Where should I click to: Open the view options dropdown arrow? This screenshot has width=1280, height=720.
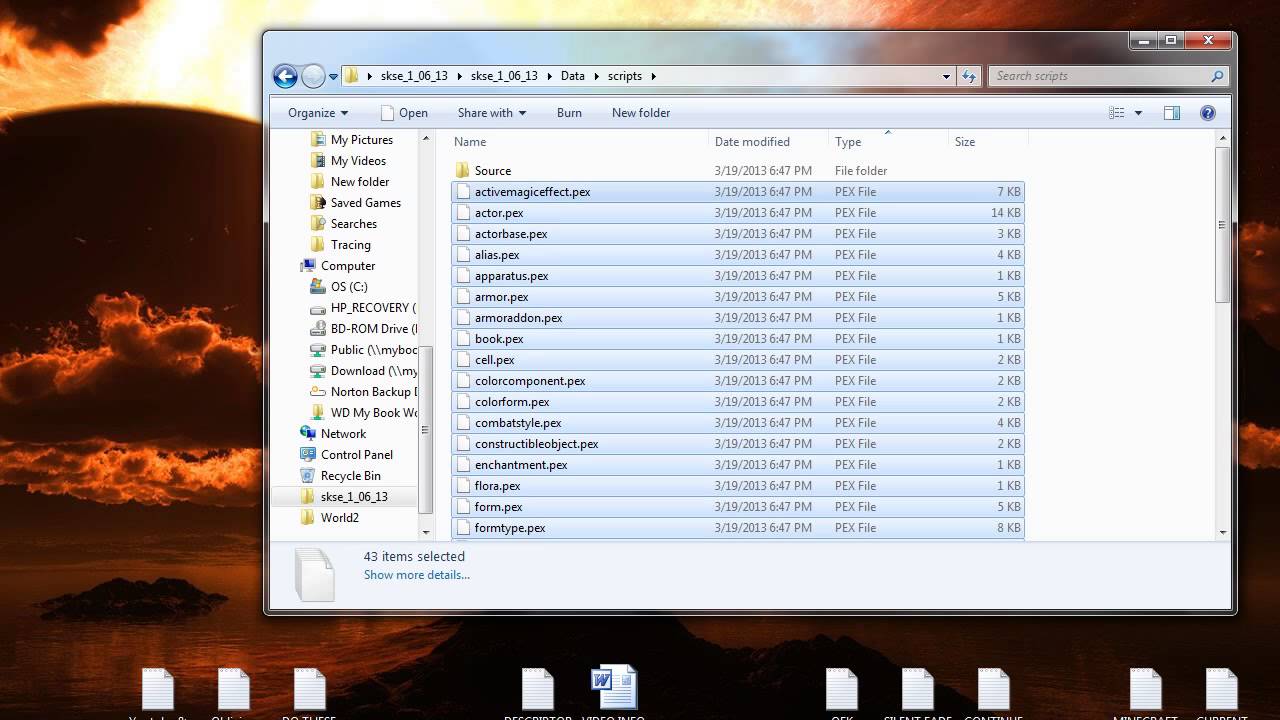tap(1138, 113)
